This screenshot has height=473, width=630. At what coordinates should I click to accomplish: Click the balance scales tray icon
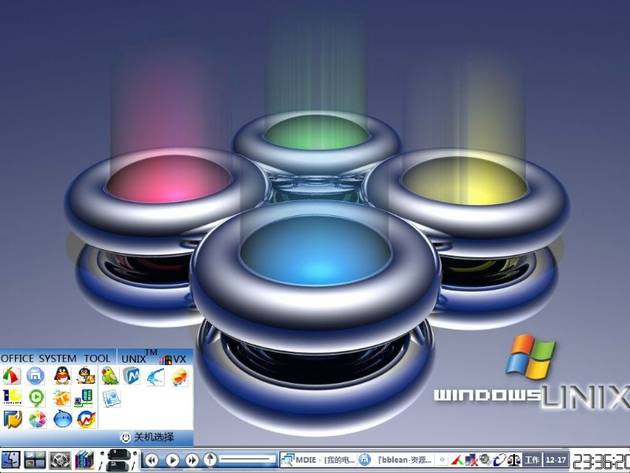click(x=515, y=460)
